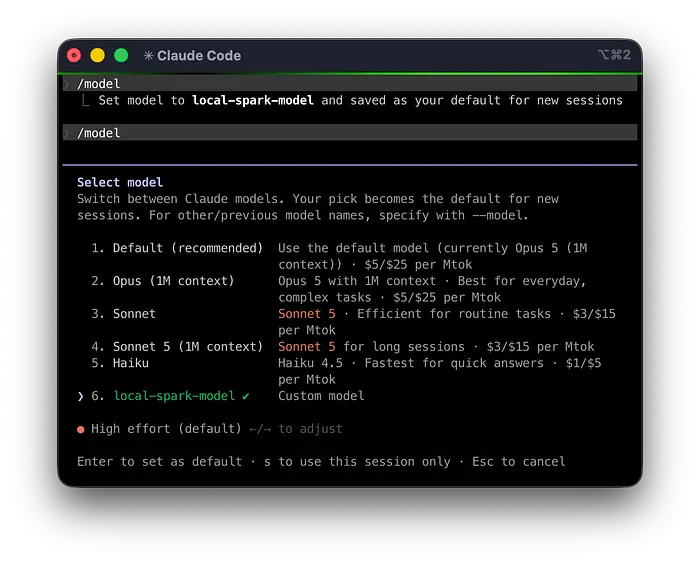Click the orange High effort indicator dot
Viewport: 700px width, 563px height.
[x=80, y=430]
